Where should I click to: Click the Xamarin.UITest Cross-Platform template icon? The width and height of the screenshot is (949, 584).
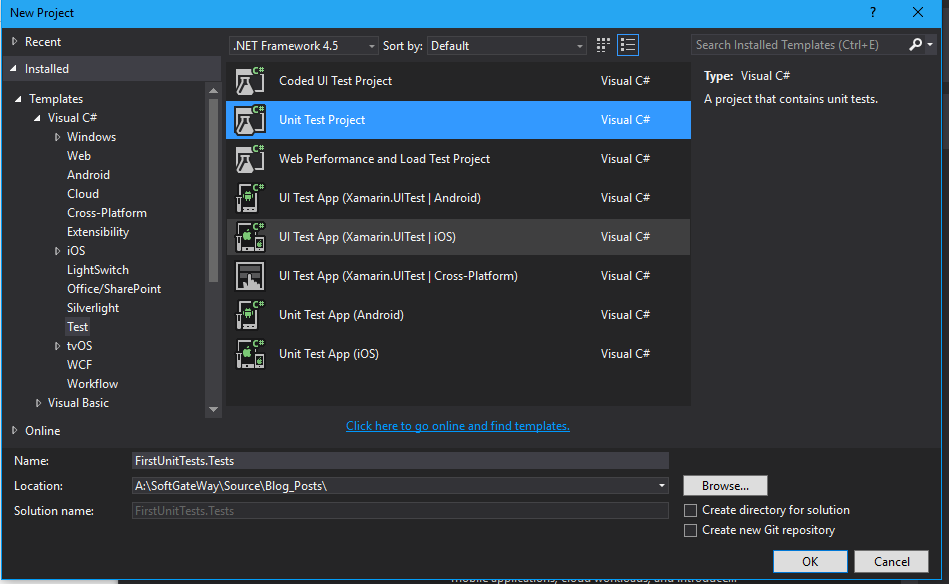click(x=249, y=276)
